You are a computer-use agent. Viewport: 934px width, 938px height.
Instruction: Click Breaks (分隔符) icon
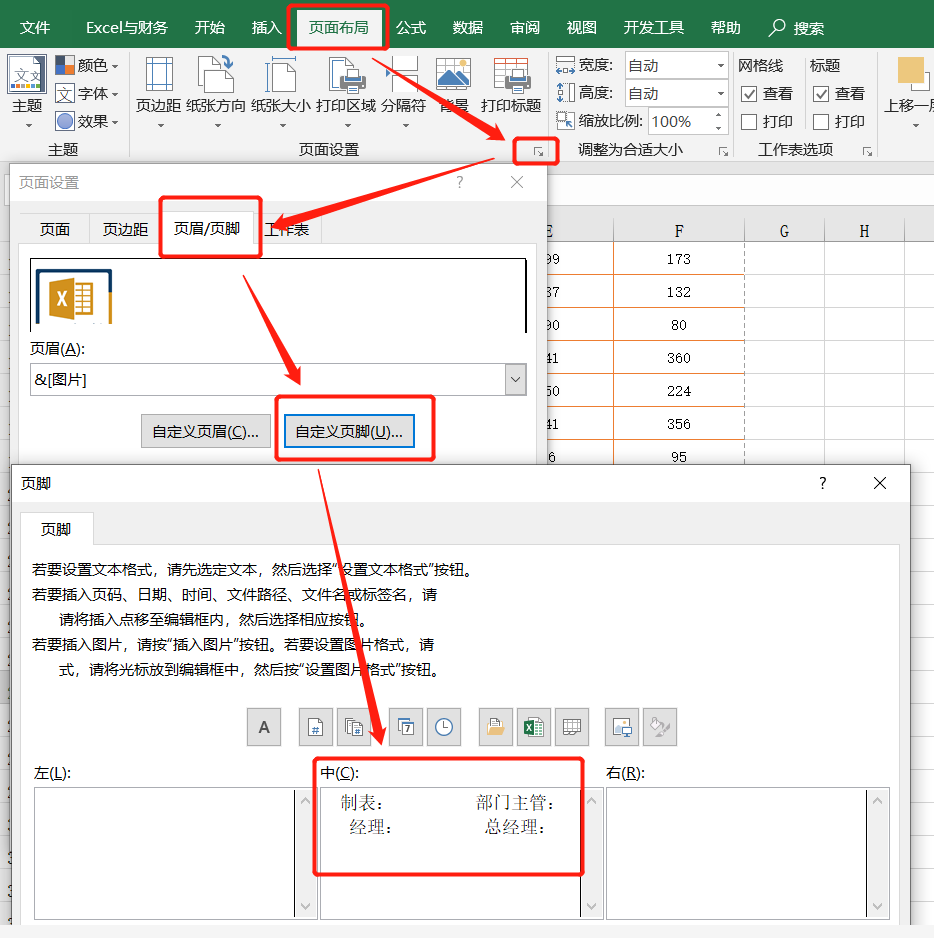pos(403,75)
